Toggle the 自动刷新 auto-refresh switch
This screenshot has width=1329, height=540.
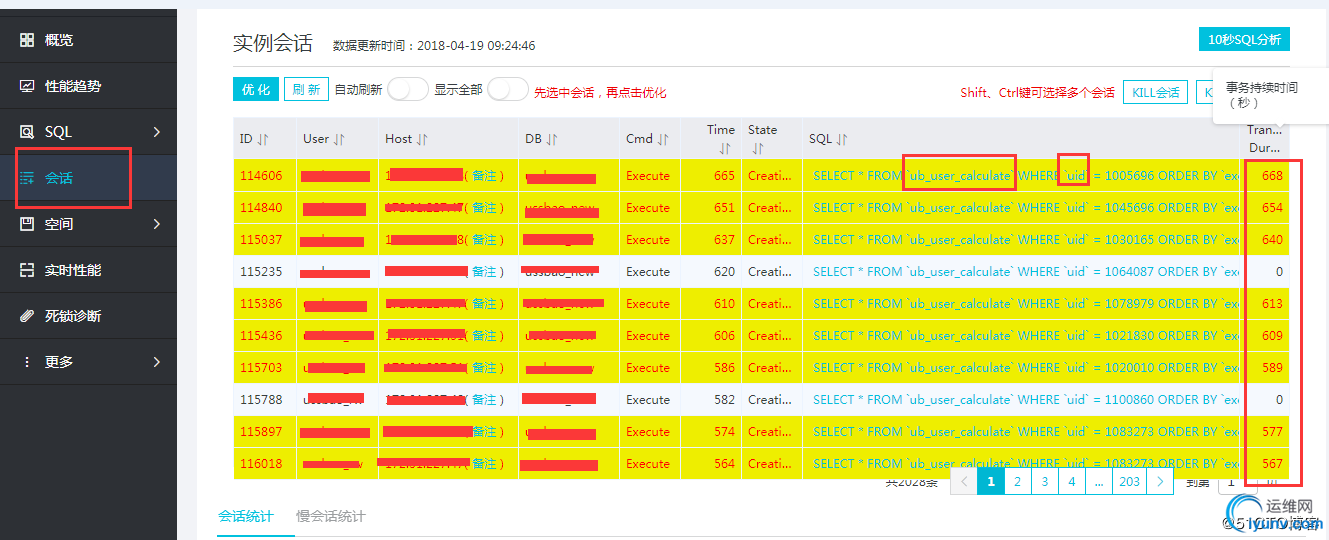tap(408, 90)
